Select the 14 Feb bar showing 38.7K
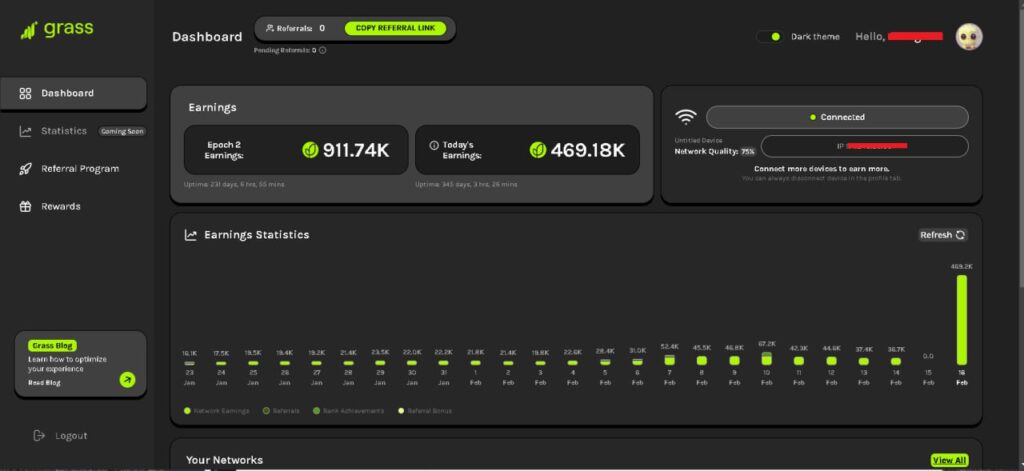The width and height of the screenshot is (1024, 471). tap(896, 361)
